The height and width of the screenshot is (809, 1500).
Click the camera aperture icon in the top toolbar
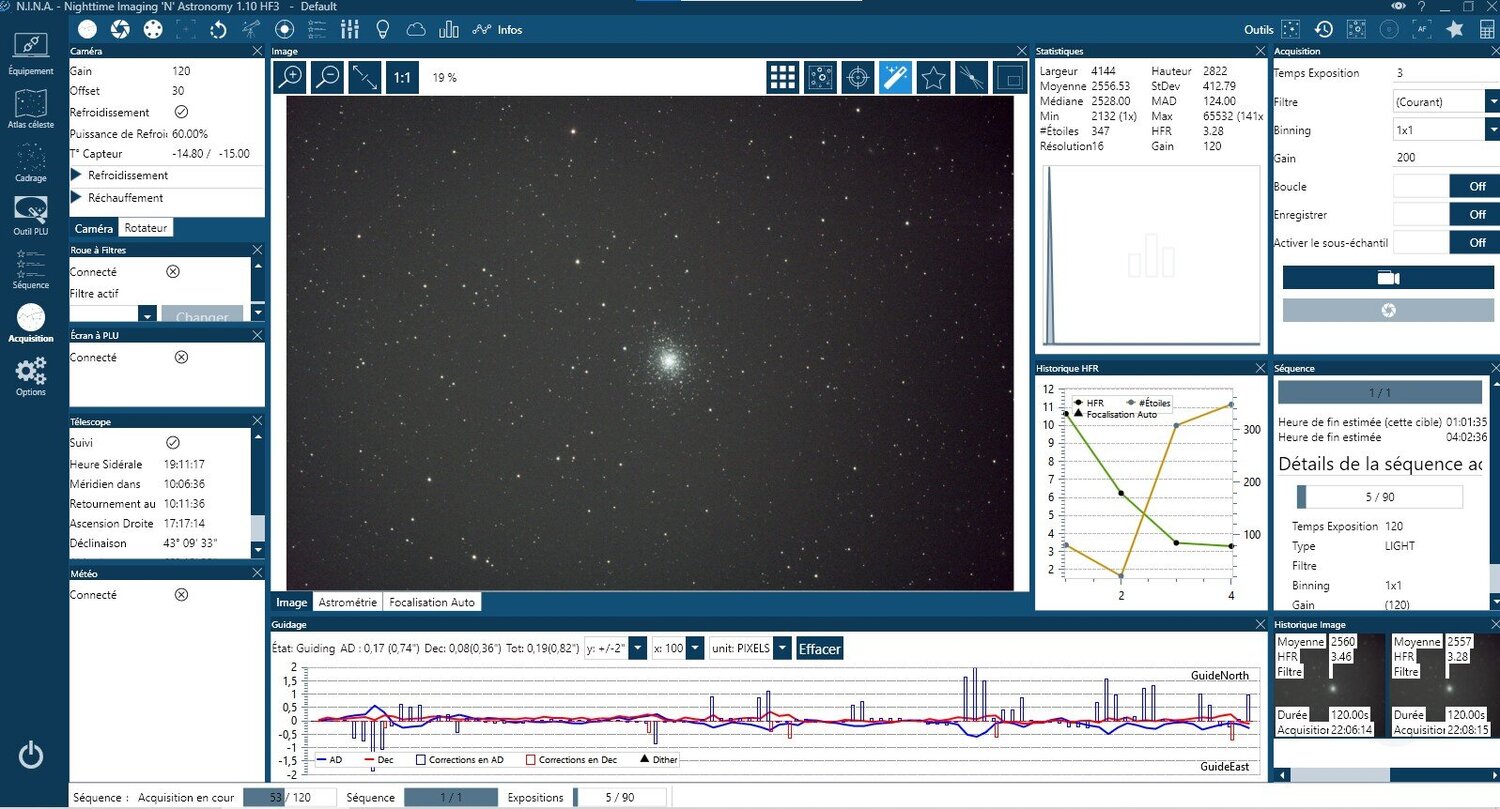pyautogui.click(x=119, y=29)
